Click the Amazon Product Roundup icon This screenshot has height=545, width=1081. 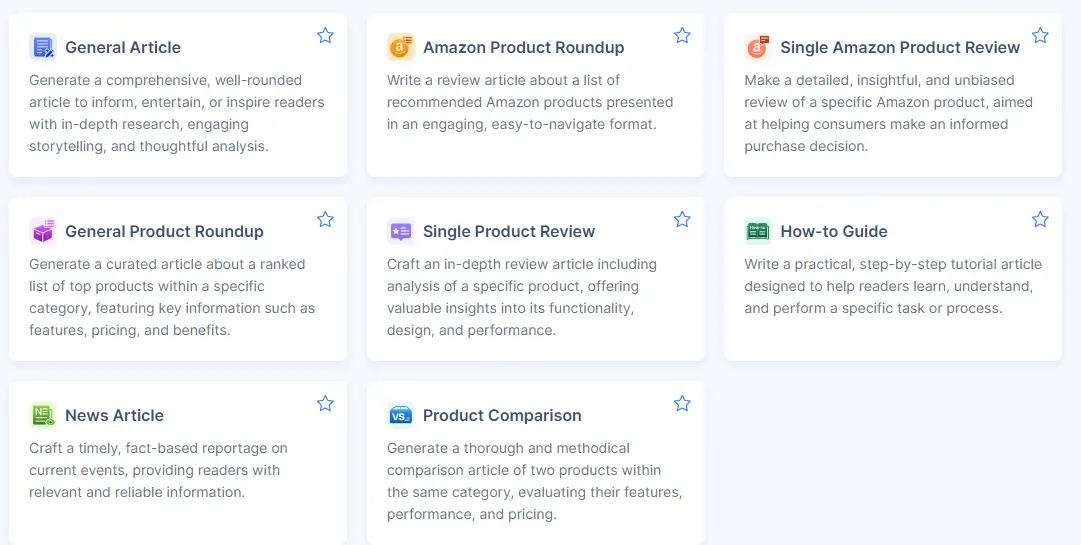point(401,47)
